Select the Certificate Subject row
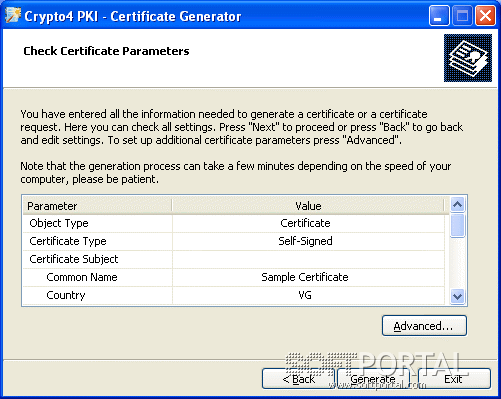This screenshot has height=399, width=501. [x=234, y=259]
